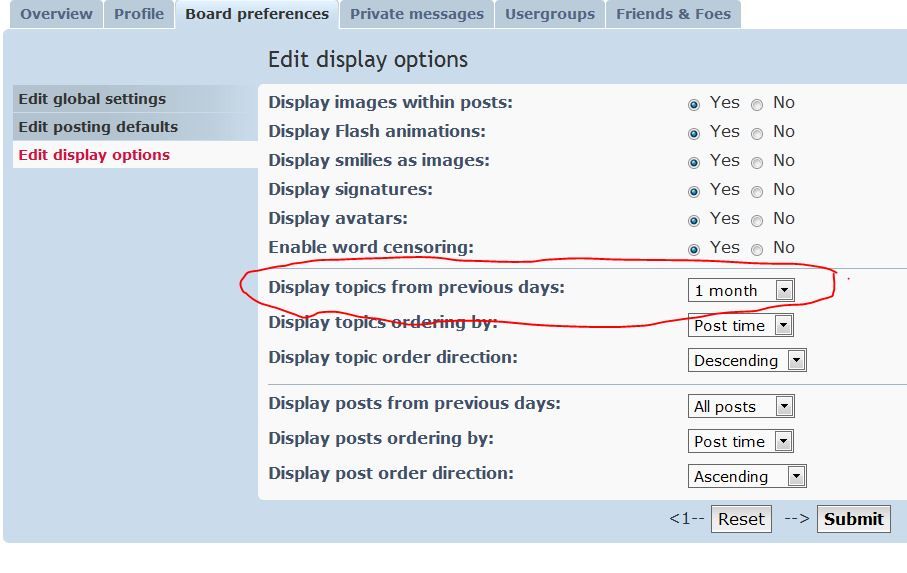
Task: Open the Usergroups tab
Action: [x=550, y=14]
